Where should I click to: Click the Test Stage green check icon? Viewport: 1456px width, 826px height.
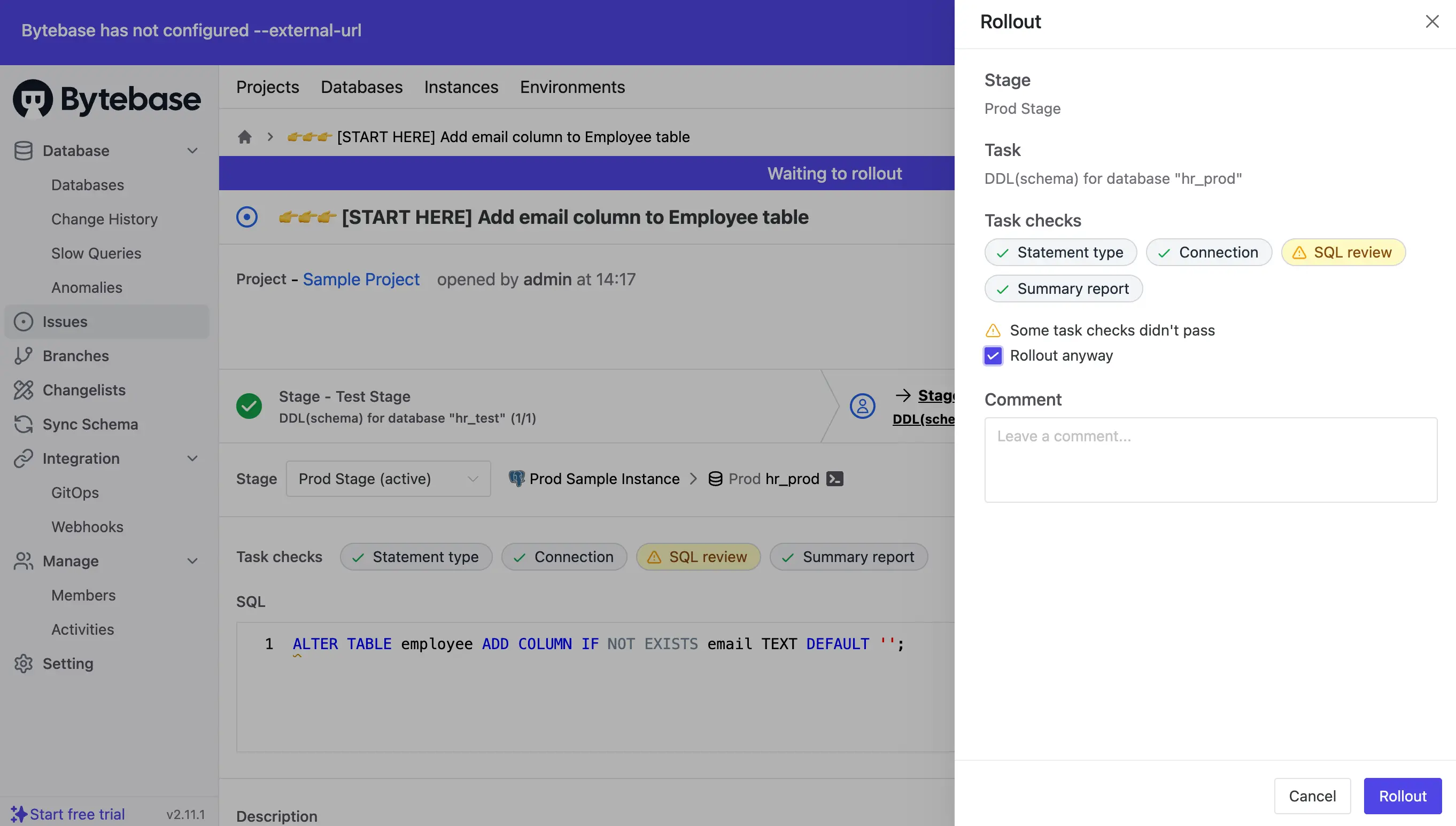tap(249, 406)
